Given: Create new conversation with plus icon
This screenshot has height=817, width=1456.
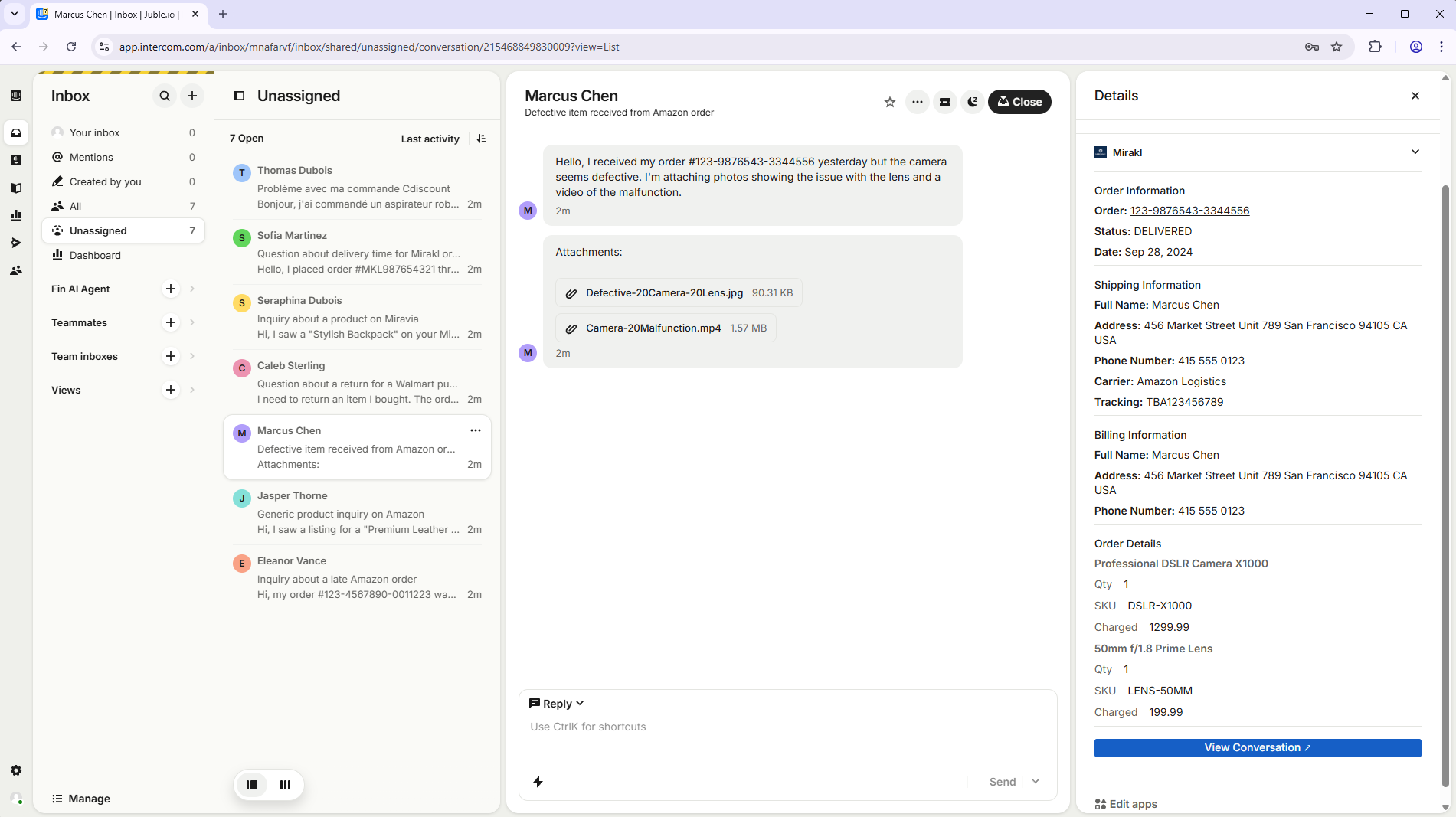Looking at the screenshot, I should [192, 96].
